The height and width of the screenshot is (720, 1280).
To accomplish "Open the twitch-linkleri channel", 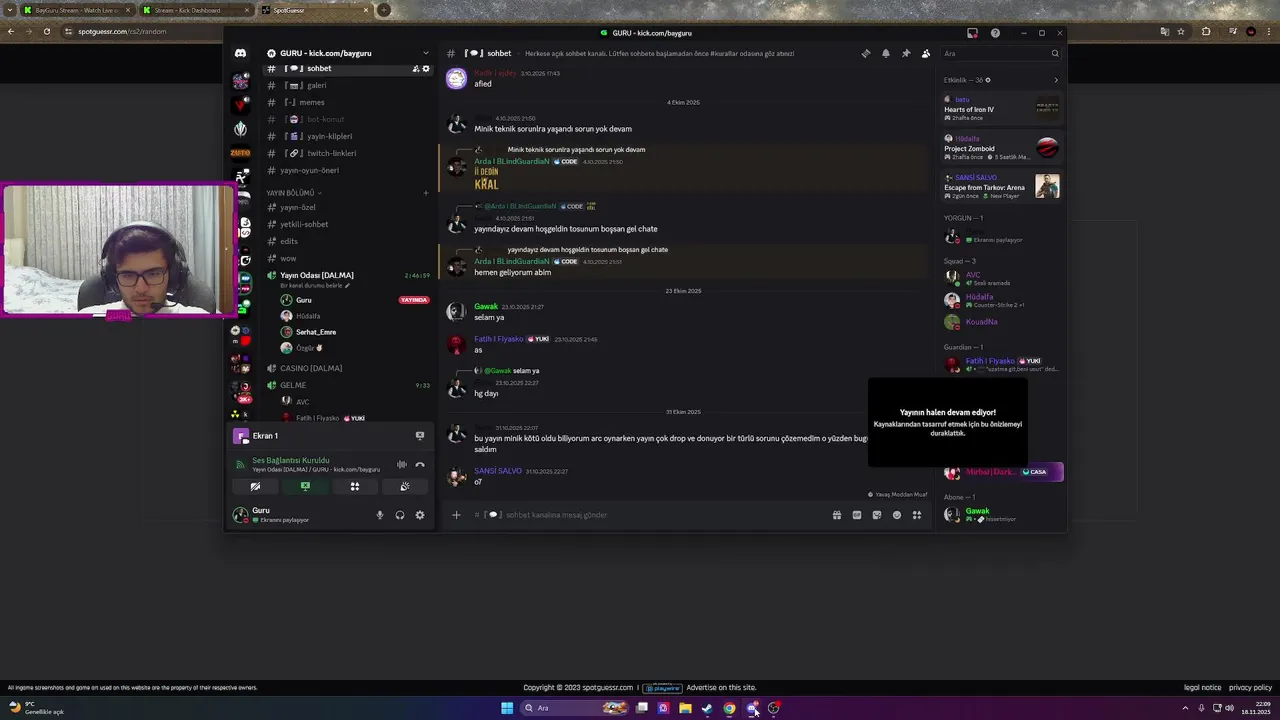I will pyautogui.click(x=347, y=153).
